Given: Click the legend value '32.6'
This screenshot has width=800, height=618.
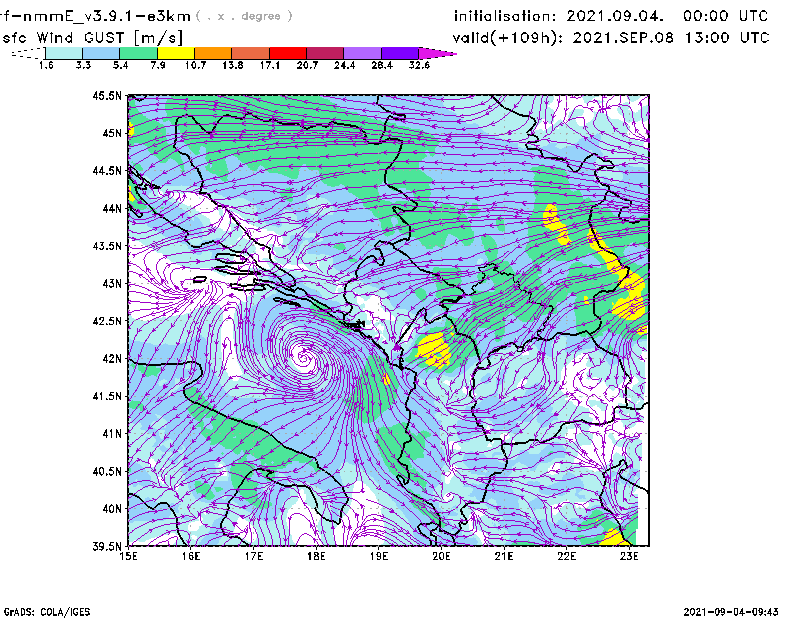Looking at the screenshot, I should tap(419, 65).
